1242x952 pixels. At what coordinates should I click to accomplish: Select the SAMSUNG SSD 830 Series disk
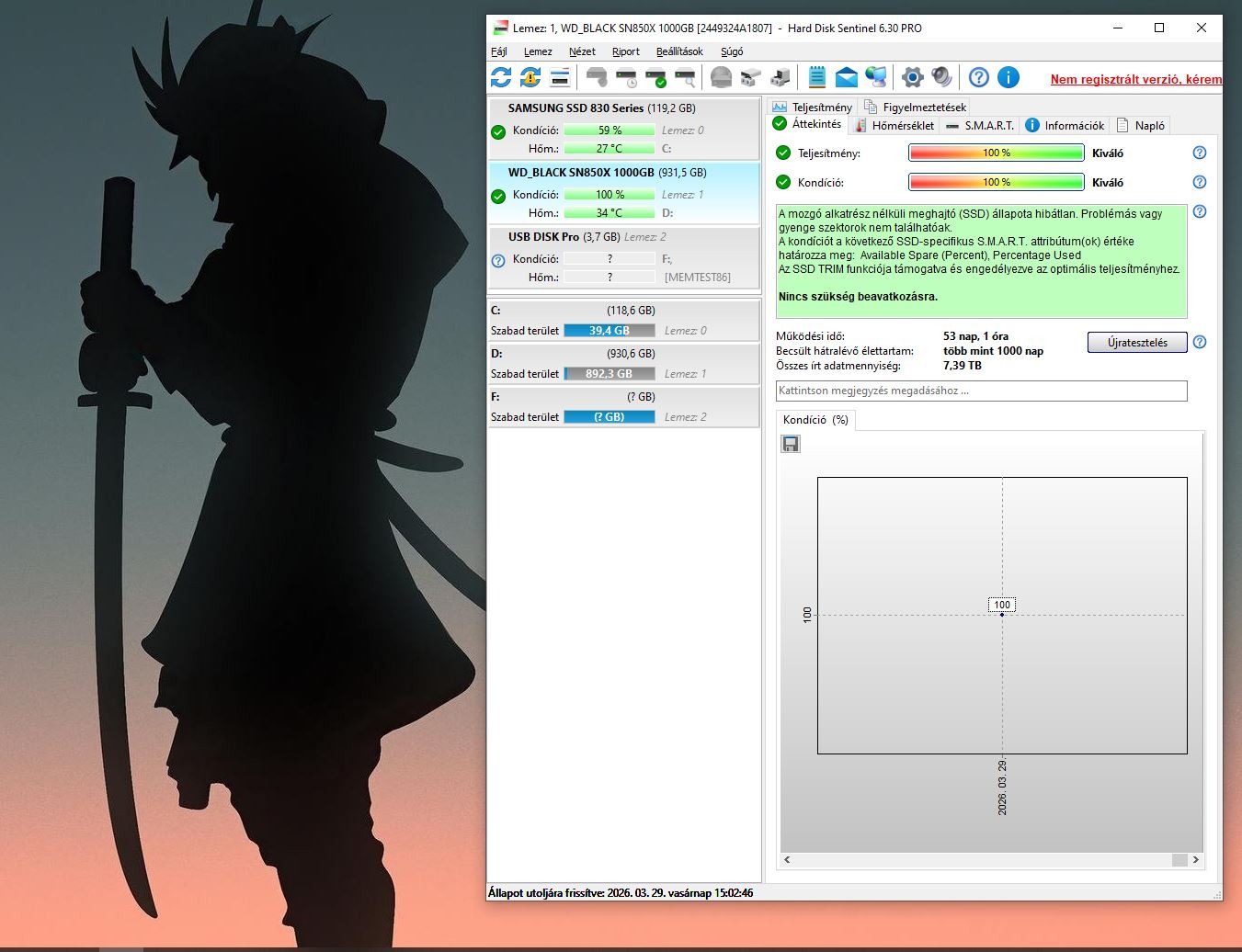tap(624, 128)
